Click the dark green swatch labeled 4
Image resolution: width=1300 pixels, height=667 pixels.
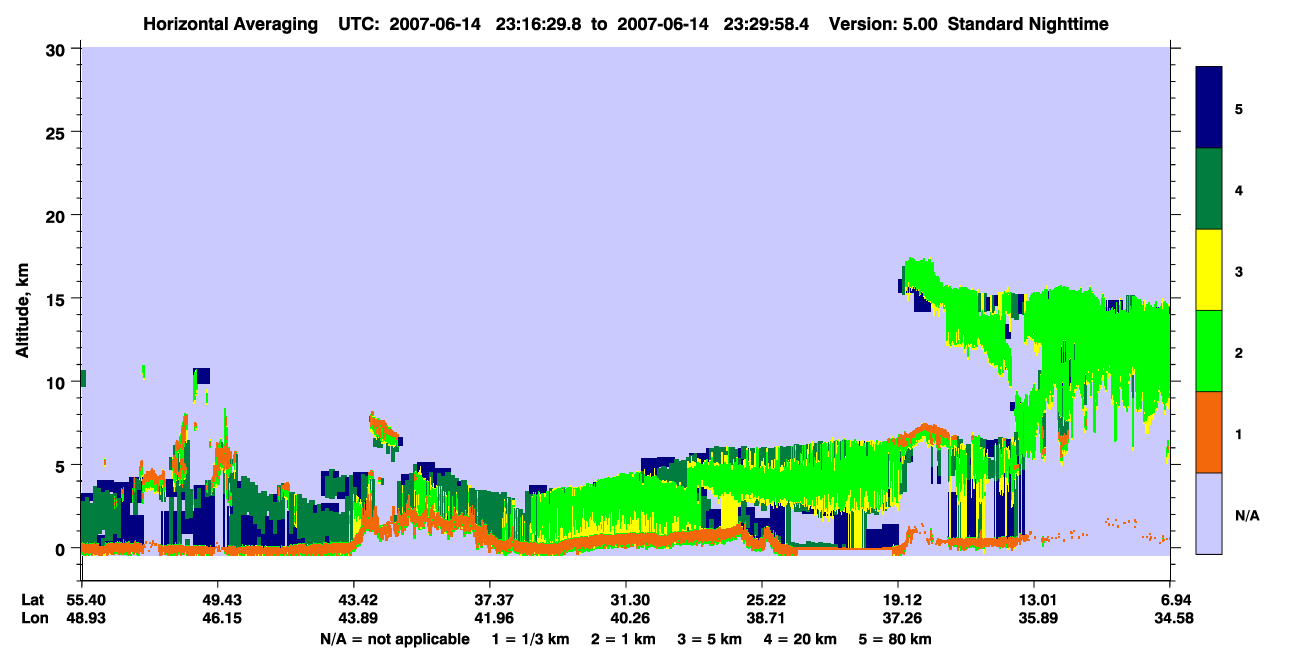tap(1209, 189)
